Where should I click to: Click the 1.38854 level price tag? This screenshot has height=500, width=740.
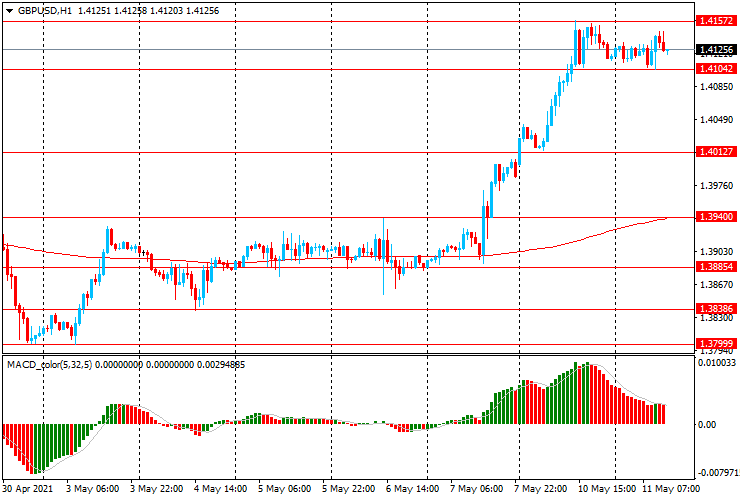click(x=716, y=267)
